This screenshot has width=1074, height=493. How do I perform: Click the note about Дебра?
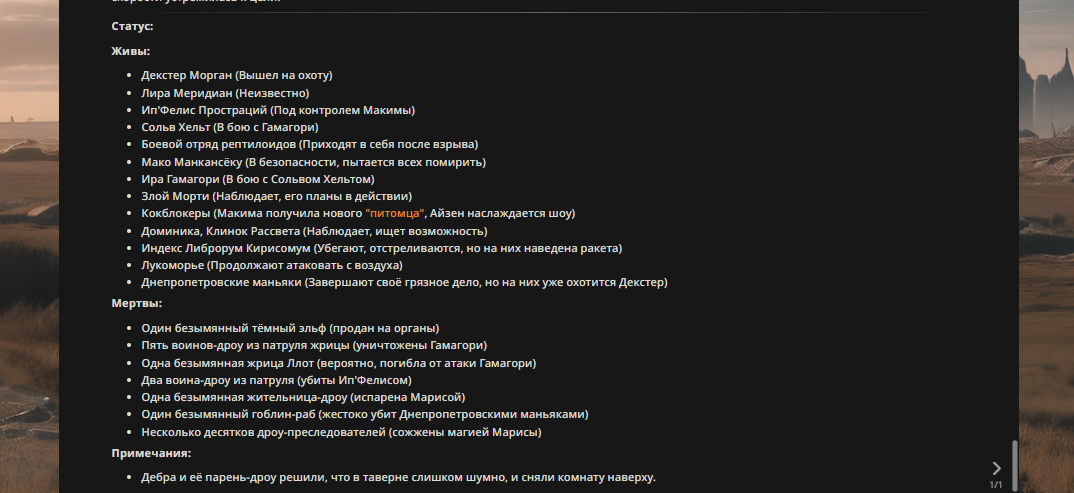(x=398, y=477)
